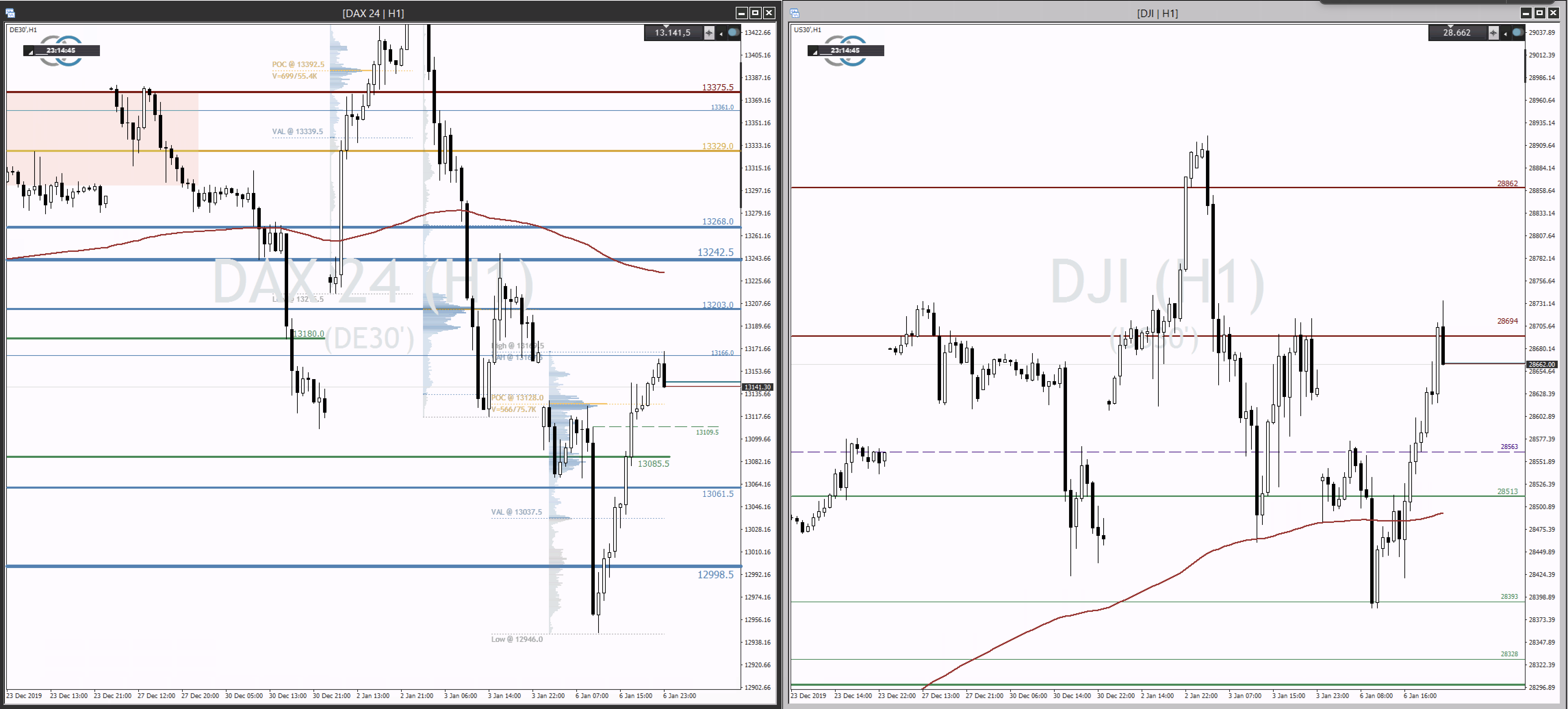Select the 13375.5 resistance level label
The height and width of the screenshot is (709, 1568).
[718, 87]
